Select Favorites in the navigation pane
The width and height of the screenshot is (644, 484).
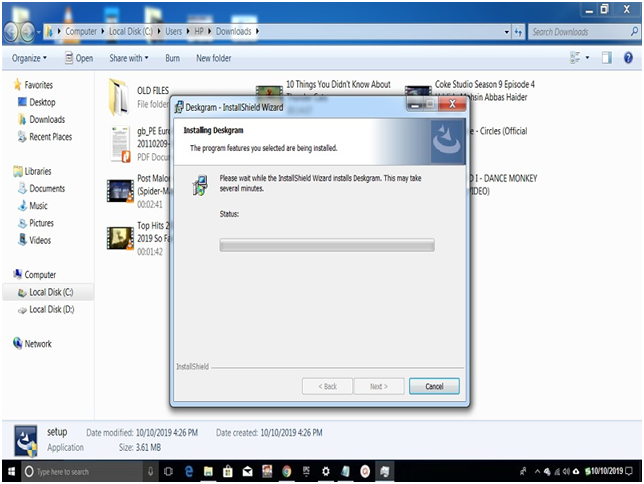pos(39,85)
